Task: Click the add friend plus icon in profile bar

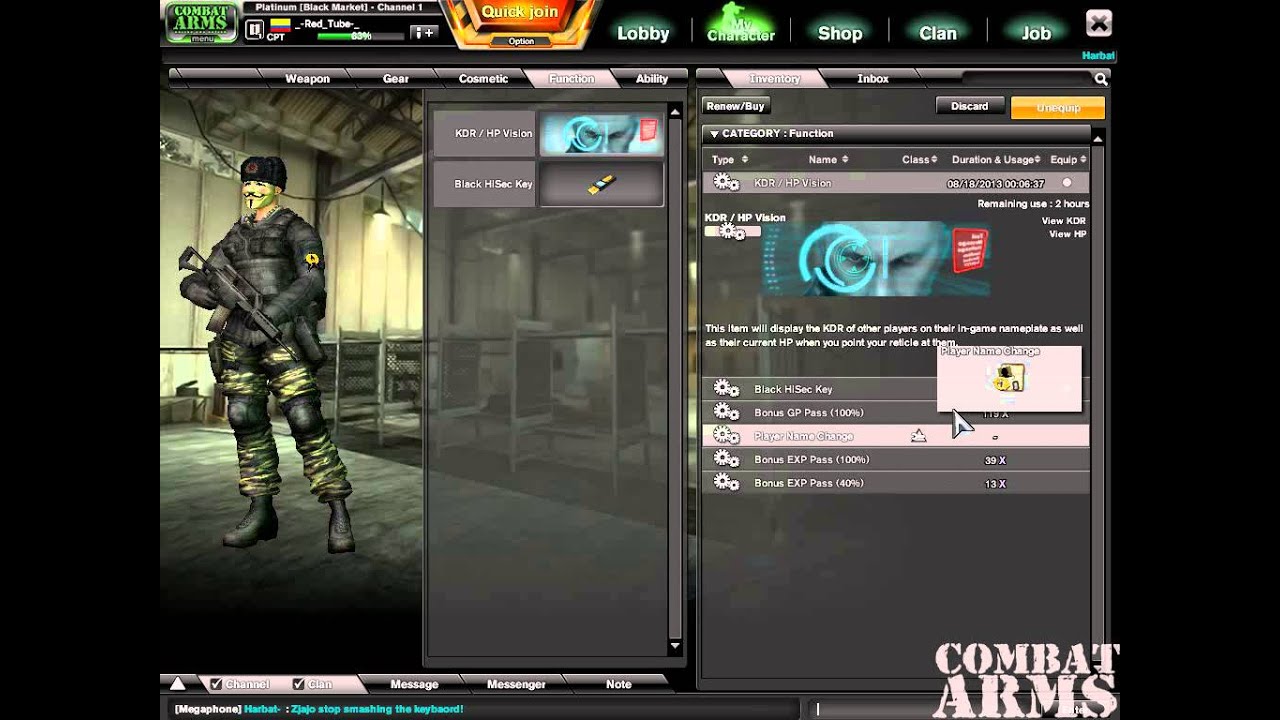Action: 424,33
